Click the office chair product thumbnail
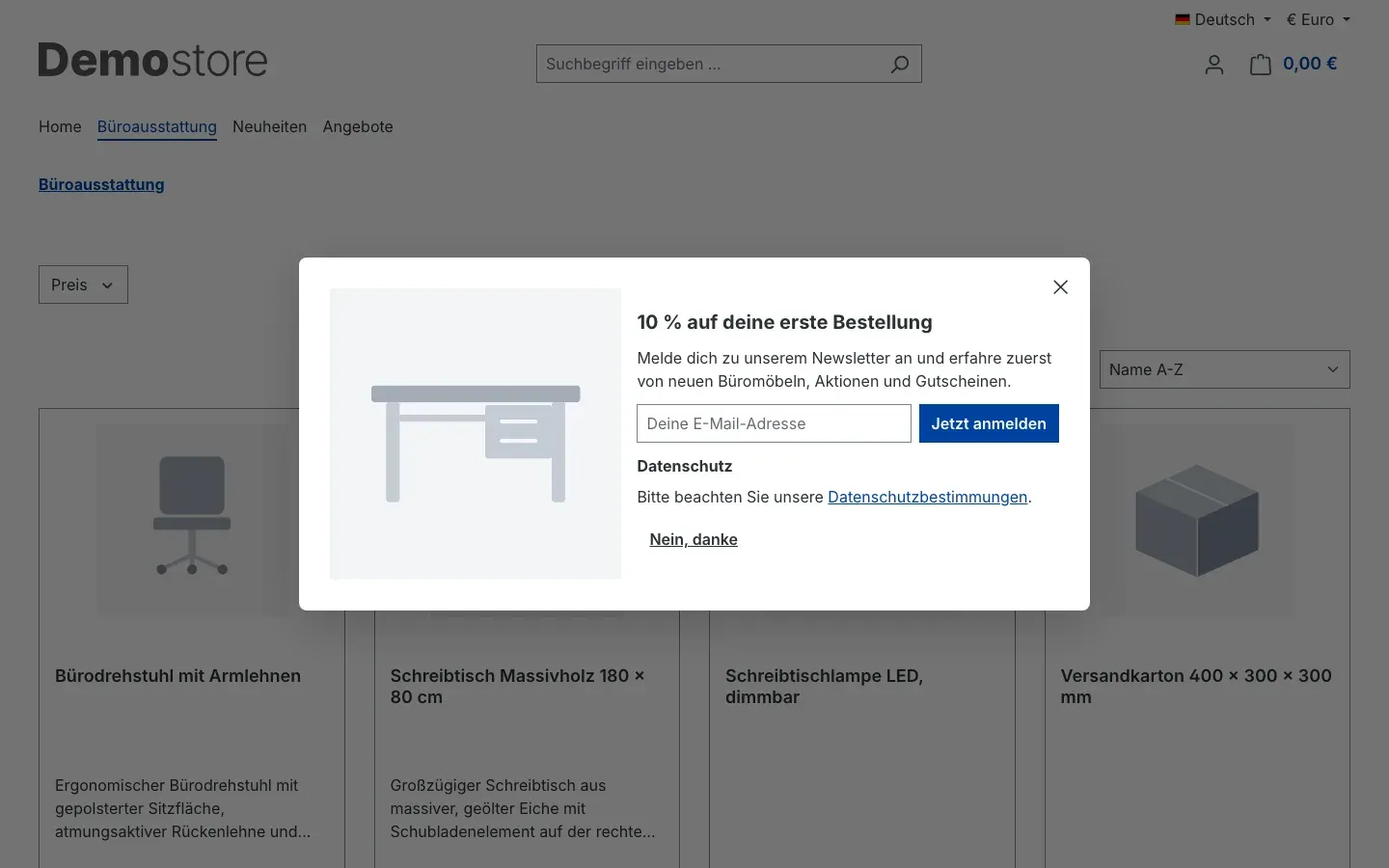This screenshot has height=868, width=1389. tap(192, 520)
